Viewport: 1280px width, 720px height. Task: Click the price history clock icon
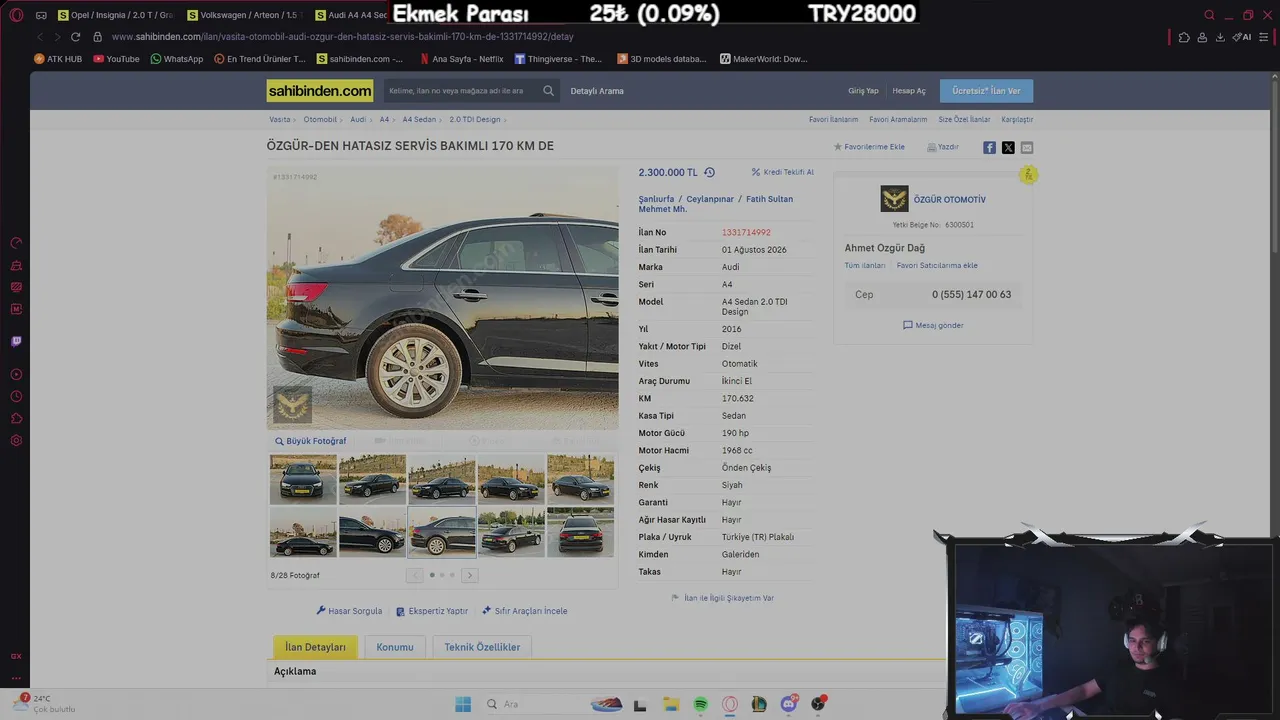(709, 172)
